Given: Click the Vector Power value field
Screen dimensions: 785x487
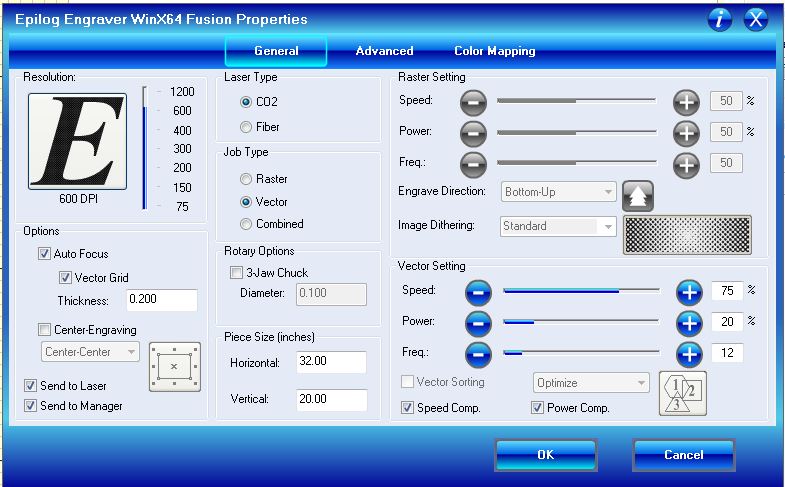Looking at the screenshot, I should tap(727, 322).
